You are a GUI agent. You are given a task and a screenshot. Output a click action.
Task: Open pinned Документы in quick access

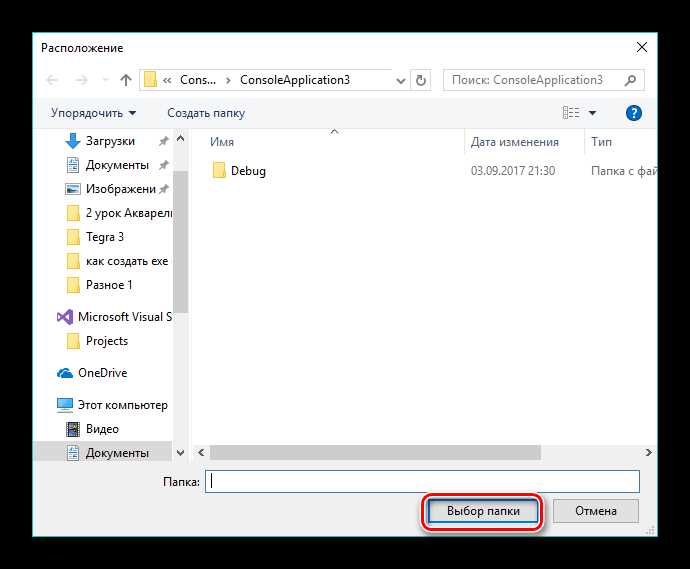pyautogui.click(x=117, y=165)
